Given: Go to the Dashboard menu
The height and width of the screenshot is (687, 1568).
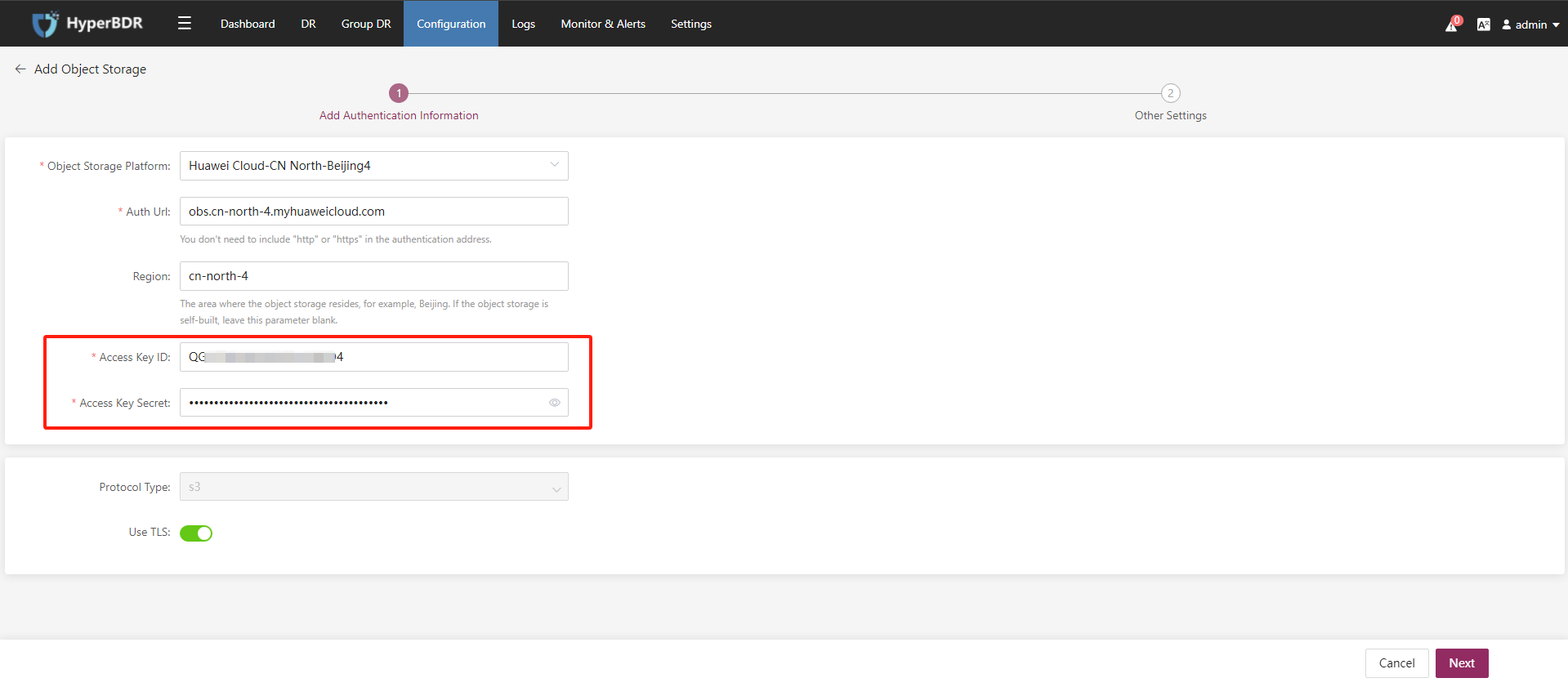Looking at the screenshot, I should 248,24.
